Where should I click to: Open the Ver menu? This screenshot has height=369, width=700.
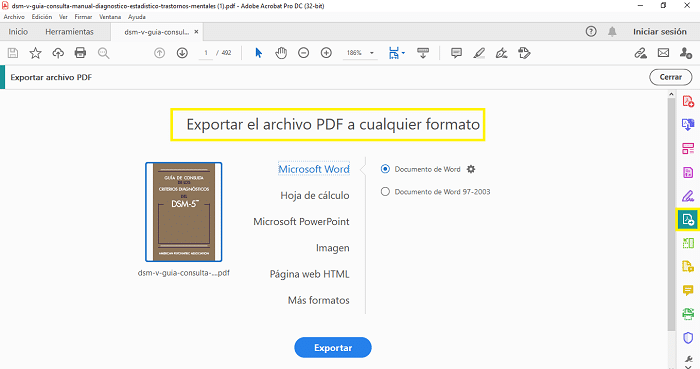click(x=63, y=17)
